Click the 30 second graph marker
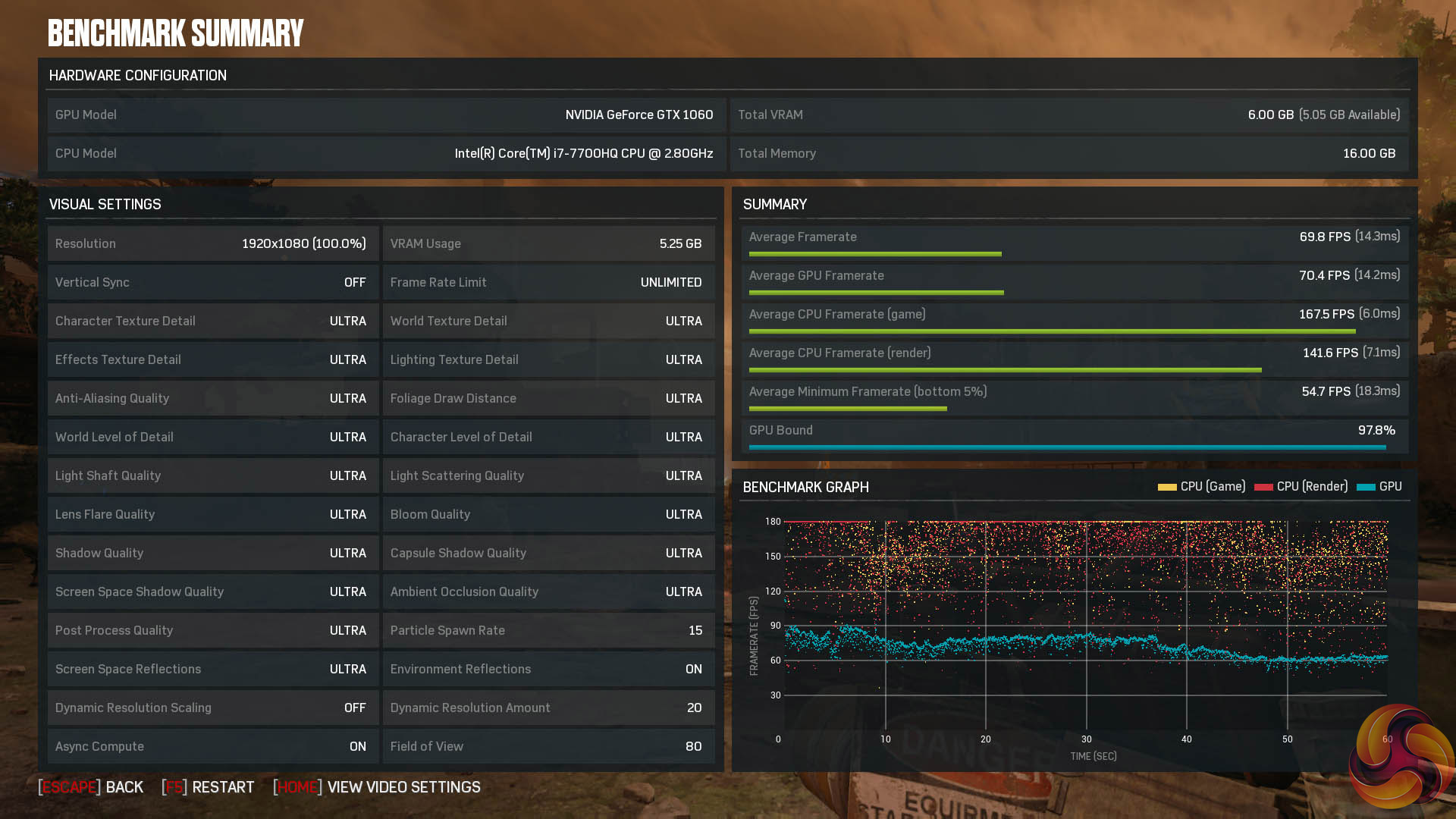The image size is (1456, 819). (x=1086, y=739)
